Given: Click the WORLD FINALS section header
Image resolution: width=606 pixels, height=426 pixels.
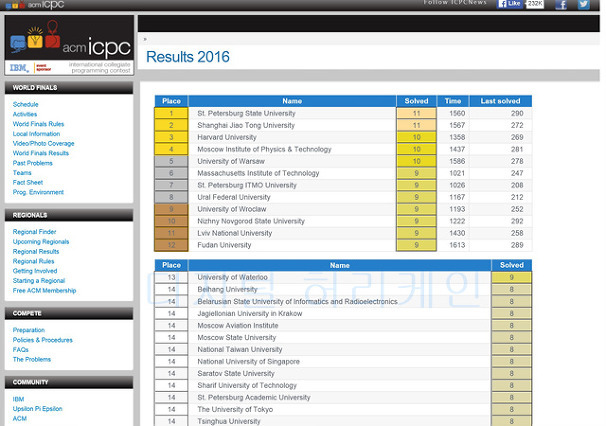Looking at the screenshot, I should 69,88.
